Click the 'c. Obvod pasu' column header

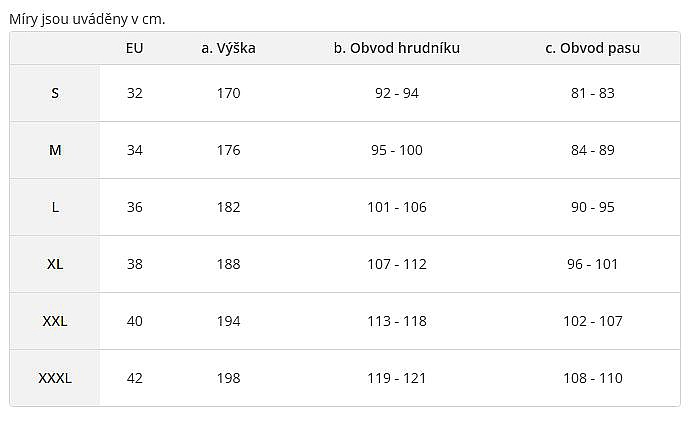pyautogui.click(x=593, y=48)
